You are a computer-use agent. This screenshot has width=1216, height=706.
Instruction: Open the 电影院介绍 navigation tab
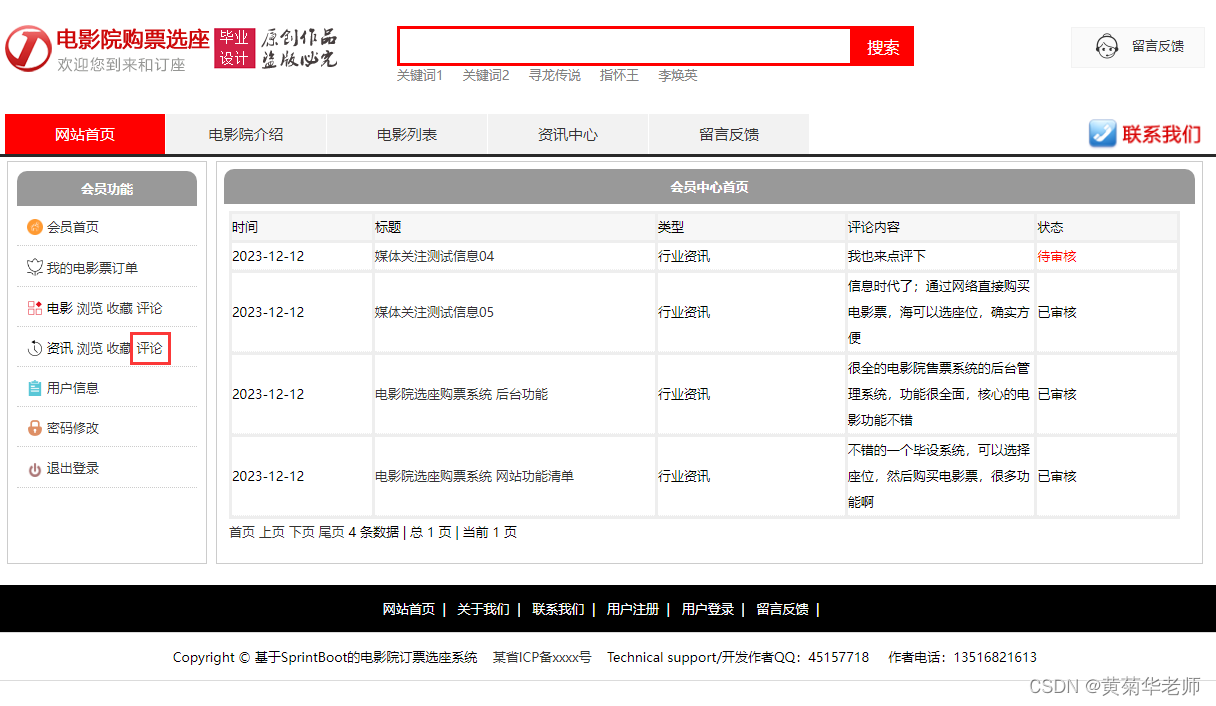(x=246, y=134)
